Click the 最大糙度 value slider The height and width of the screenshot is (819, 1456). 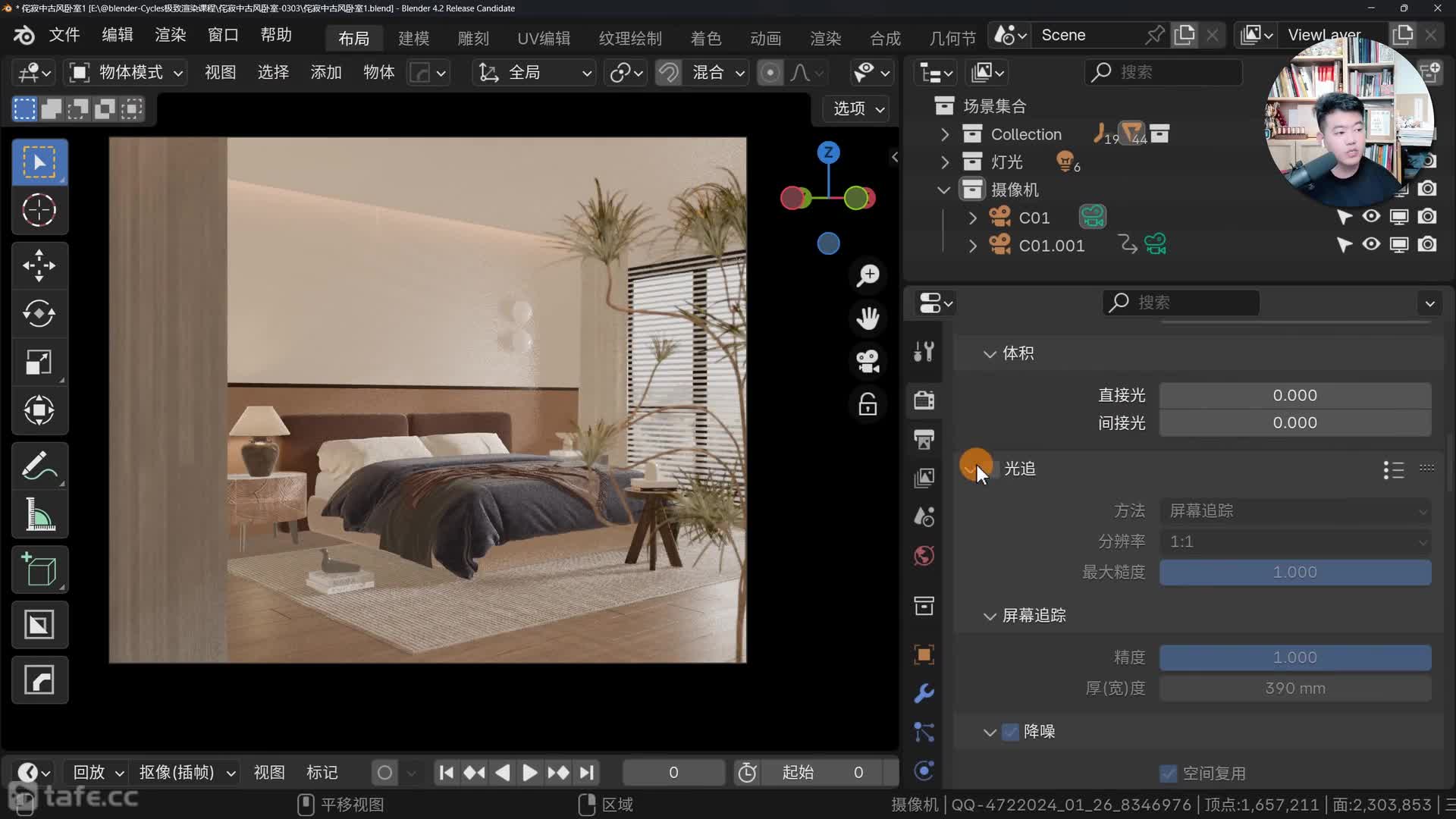tap(1295, 573)
